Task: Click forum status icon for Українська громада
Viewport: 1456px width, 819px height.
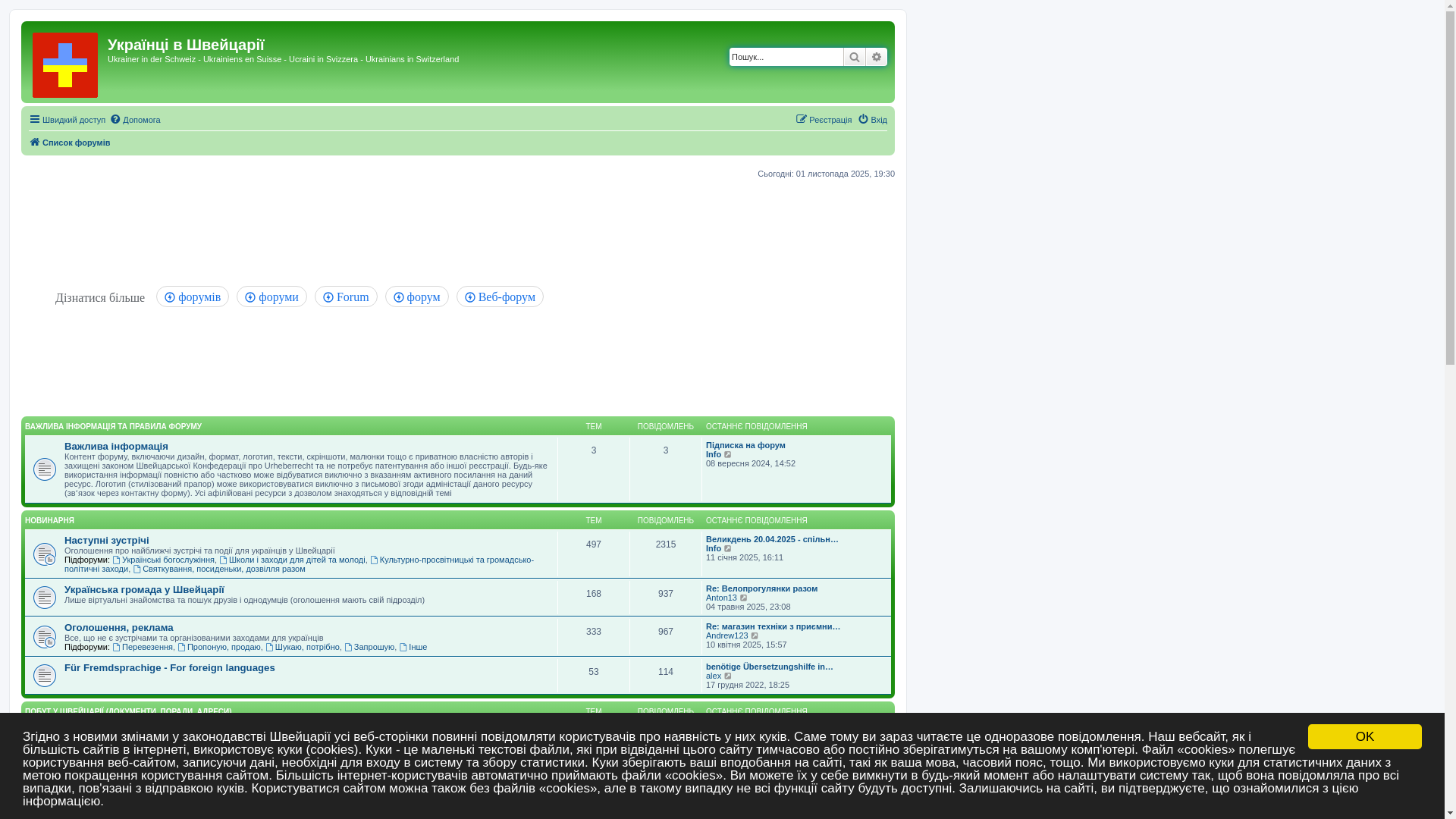Action: 45,598
